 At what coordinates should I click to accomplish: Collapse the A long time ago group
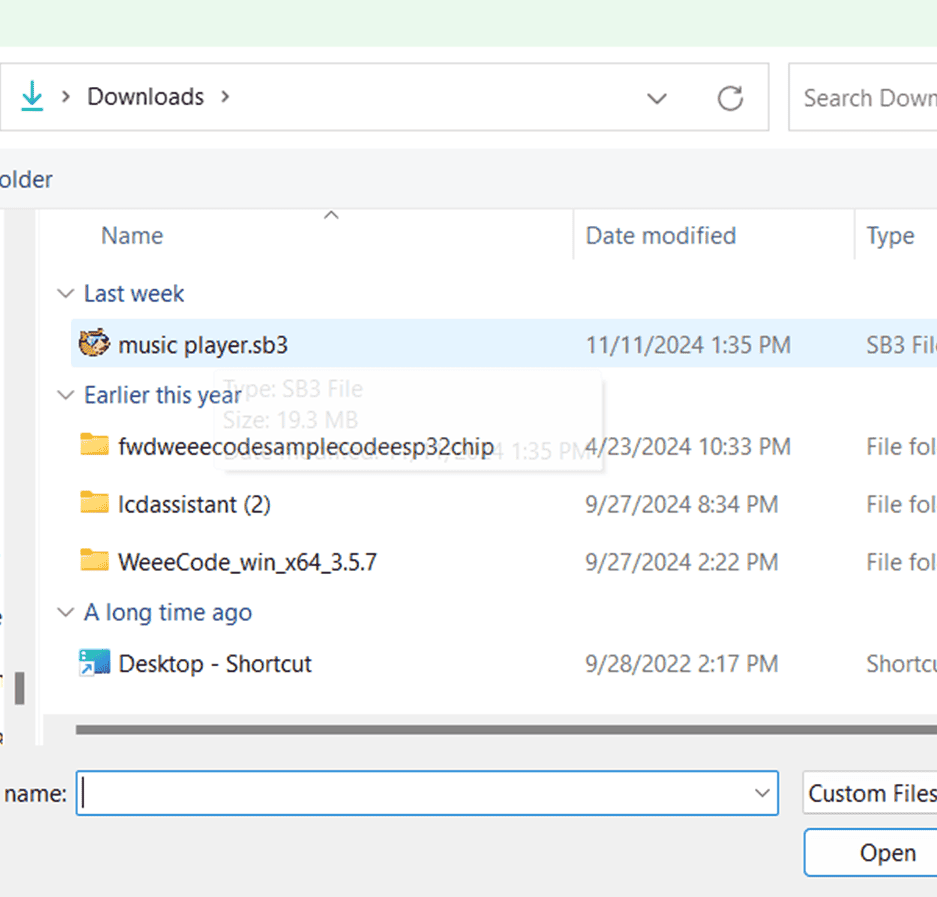coord(66,613)
